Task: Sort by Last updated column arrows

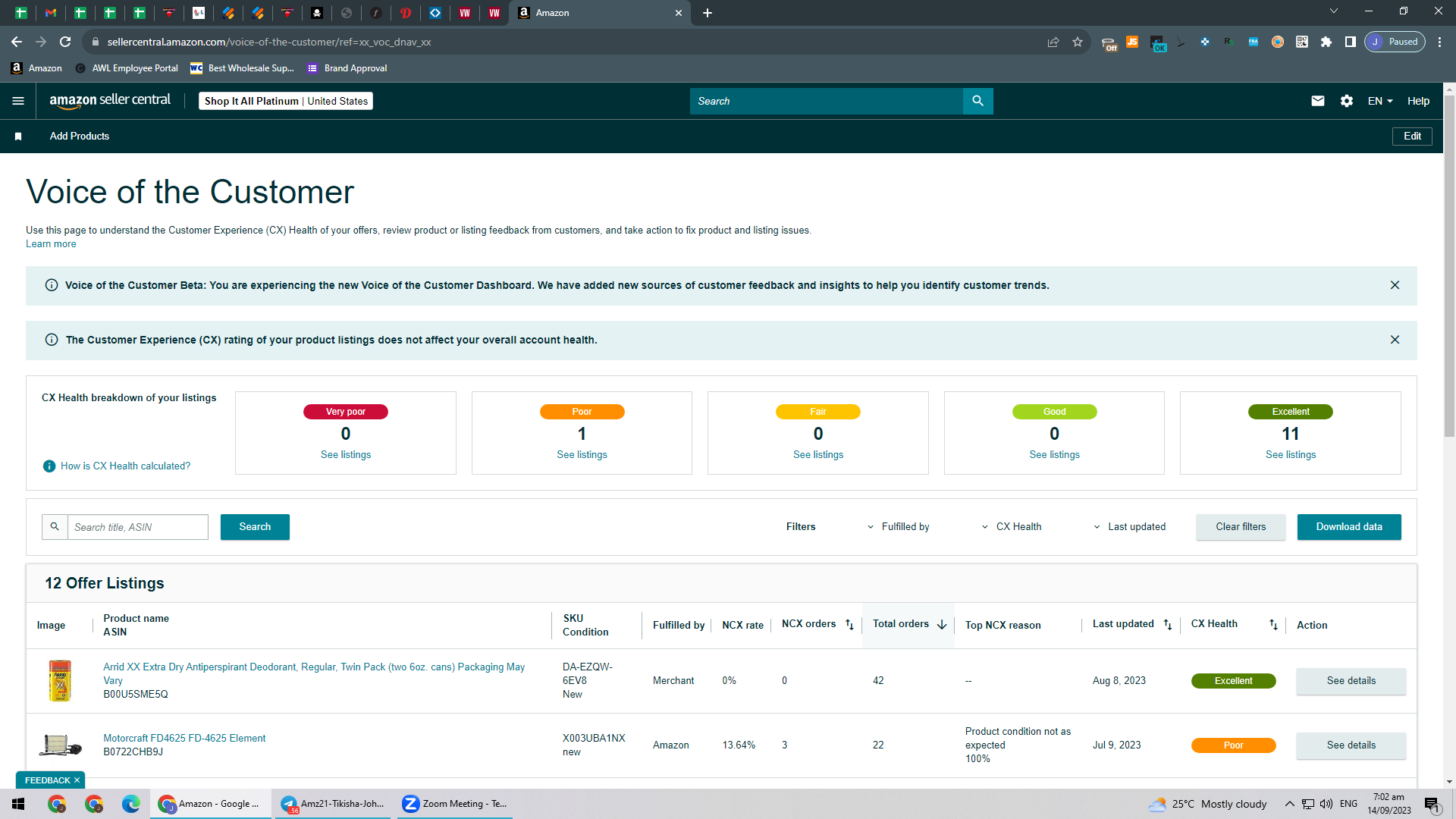Action: [1168, 625]
